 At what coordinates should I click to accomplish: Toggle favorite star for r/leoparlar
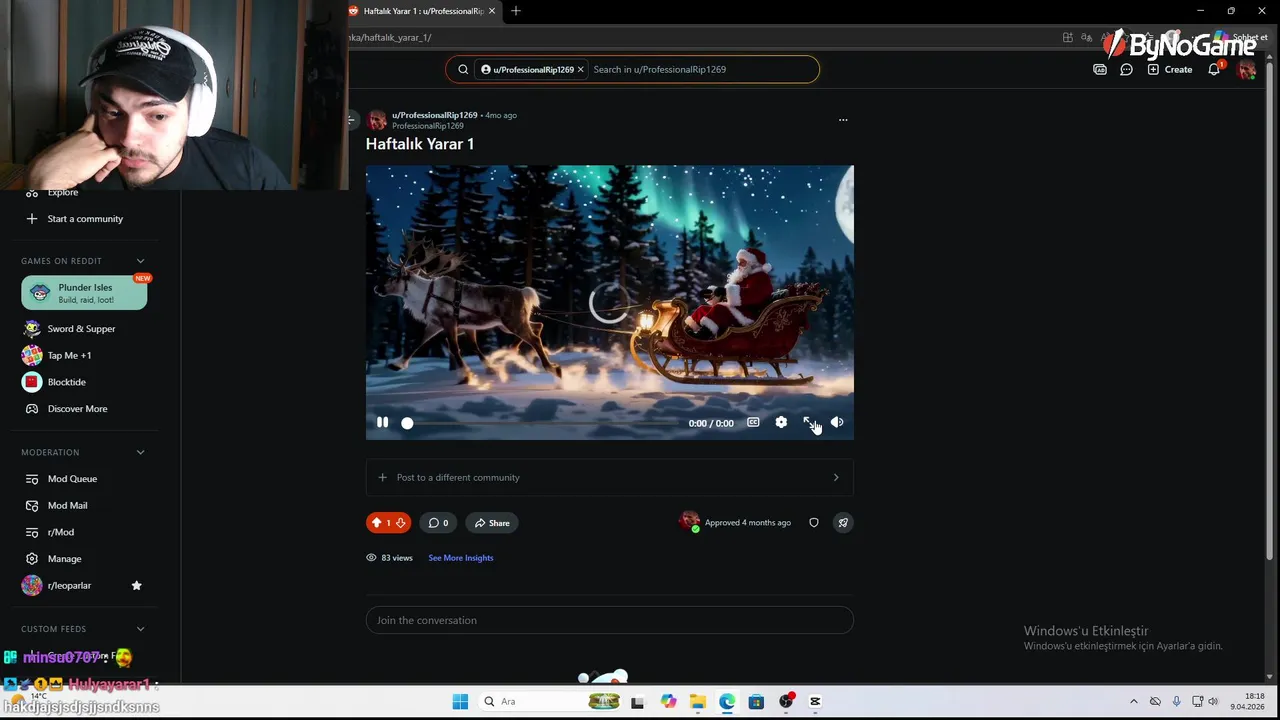[137, 586]
